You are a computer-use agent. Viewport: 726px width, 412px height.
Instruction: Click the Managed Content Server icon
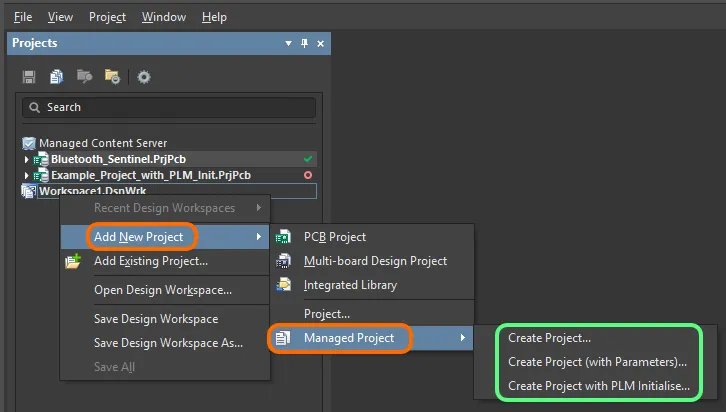(x=29, y=143)
